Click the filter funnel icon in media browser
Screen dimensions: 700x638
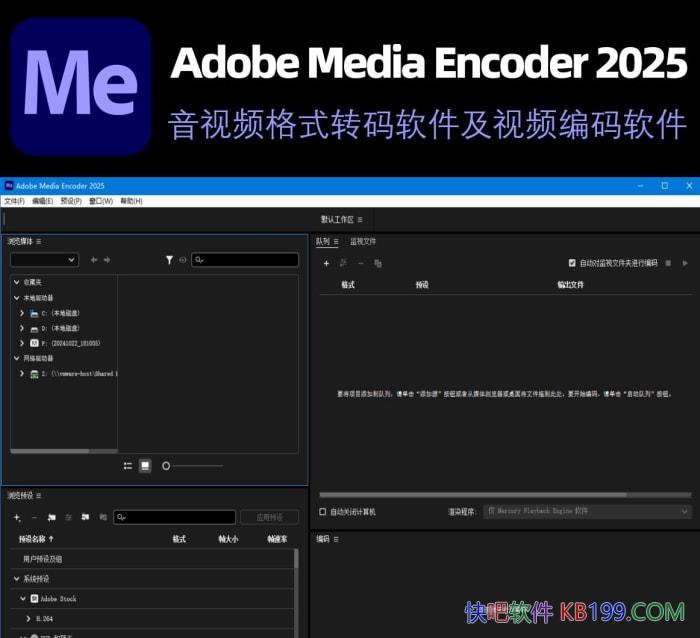[169, 260]
